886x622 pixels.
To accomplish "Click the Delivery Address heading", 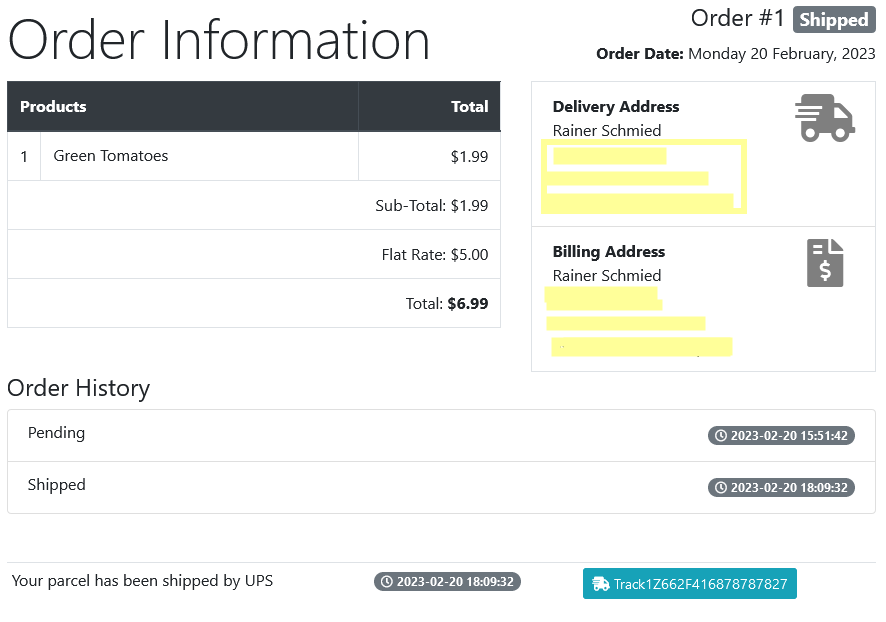I will click(x=616, y=107).
